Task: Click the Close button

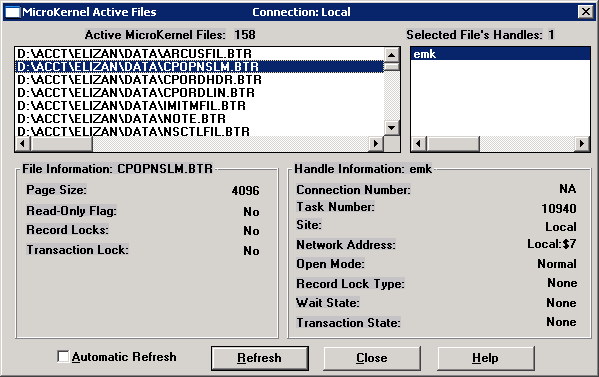Action: pos(372,358)
